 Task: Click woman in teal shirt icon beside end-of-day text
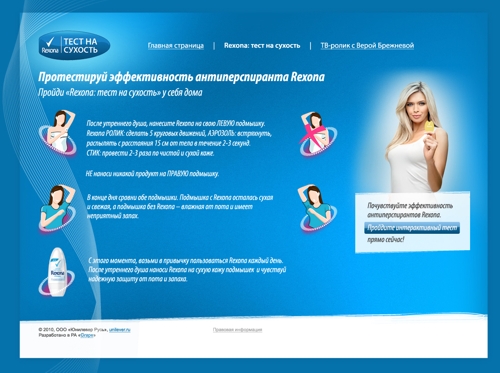[x=57, y=208]
